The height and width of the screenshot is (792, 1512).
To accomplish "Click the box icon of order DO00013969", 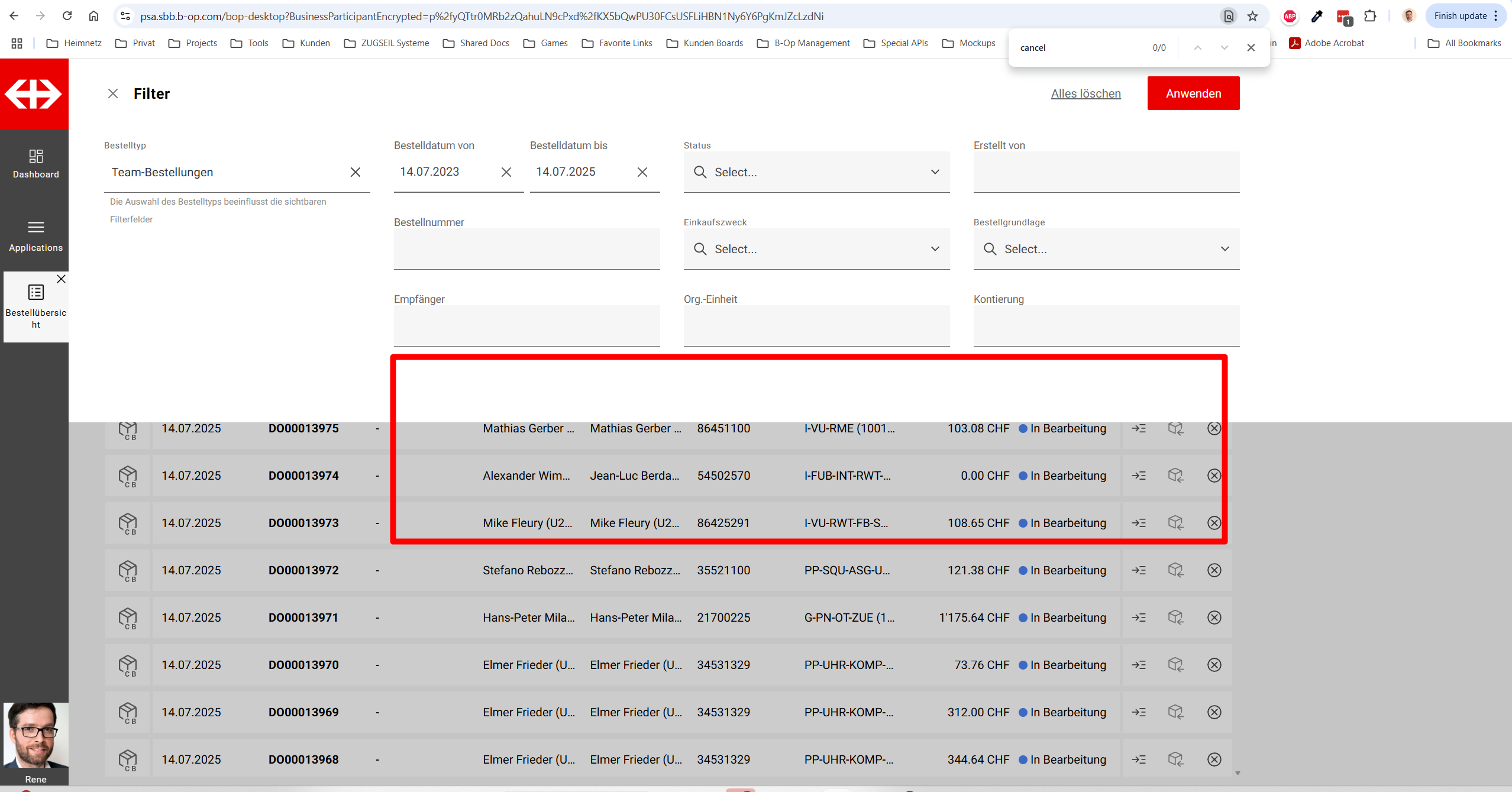I will pyautogui.click(x=128, y=712).
